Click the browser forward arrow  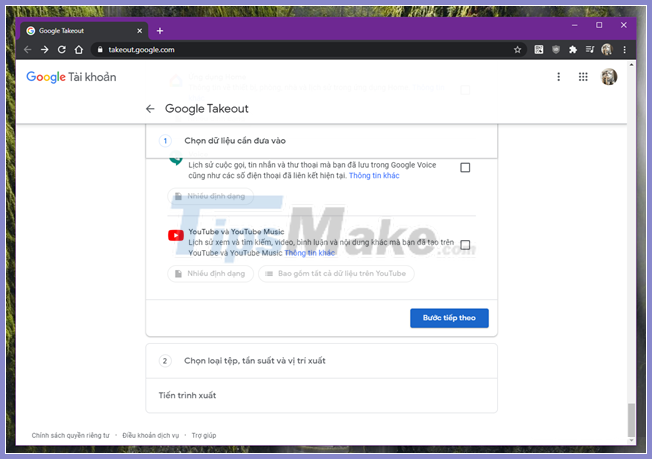(x=44, y=50)
